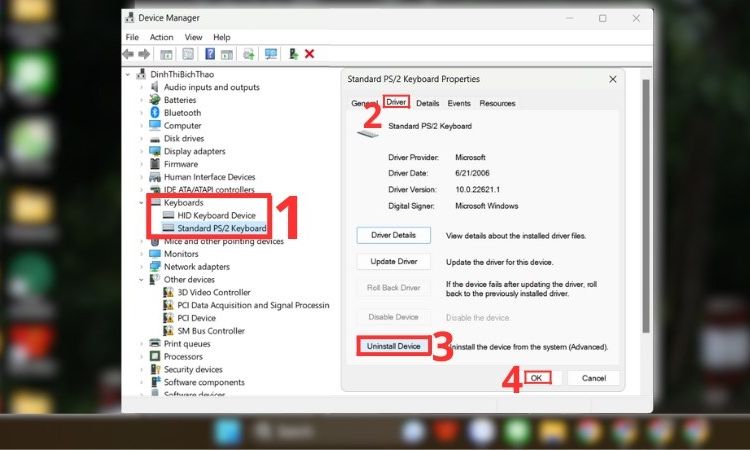Click the Update driver software toolbar icon
Image resolution: width=750 pixels, height=450 pixels.
(x=248, y=54)
